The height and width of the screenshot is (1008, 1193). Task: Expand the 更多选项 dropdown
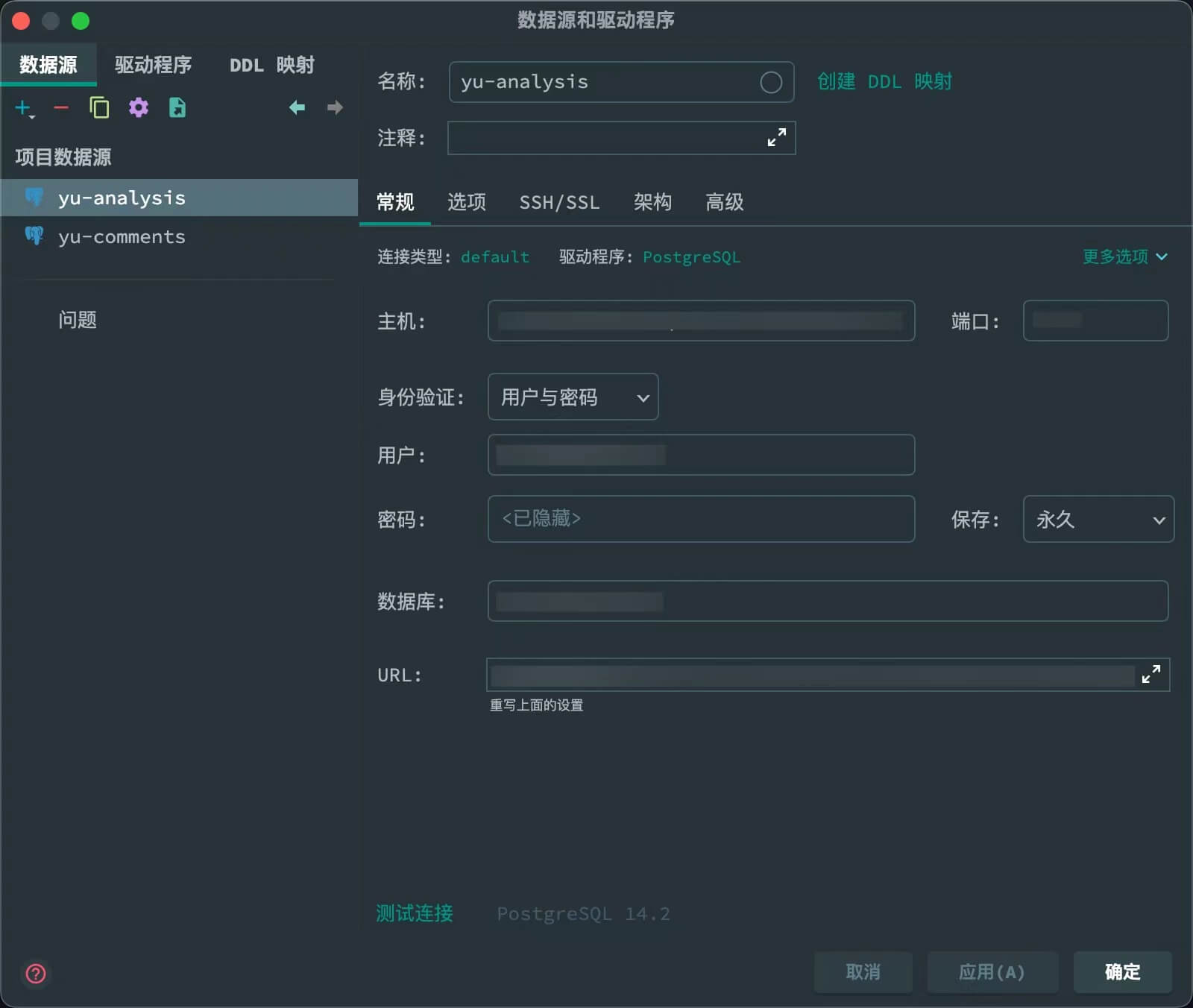[x=1124, y=256]
